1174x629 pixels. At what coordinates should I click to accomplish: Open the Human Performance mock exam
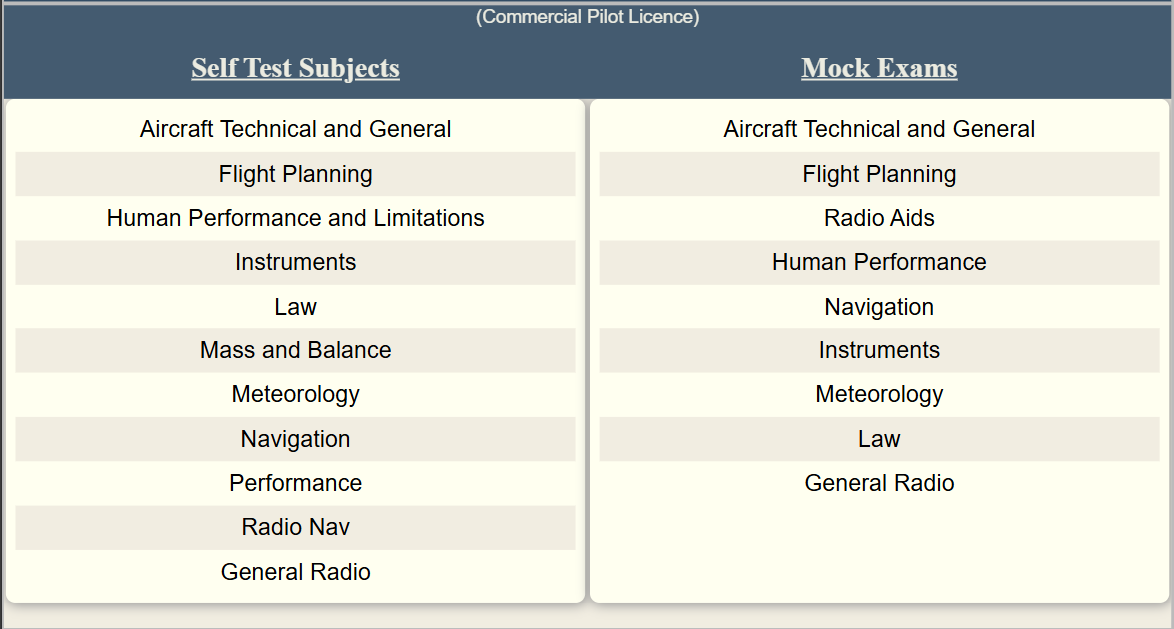point(879,263)
